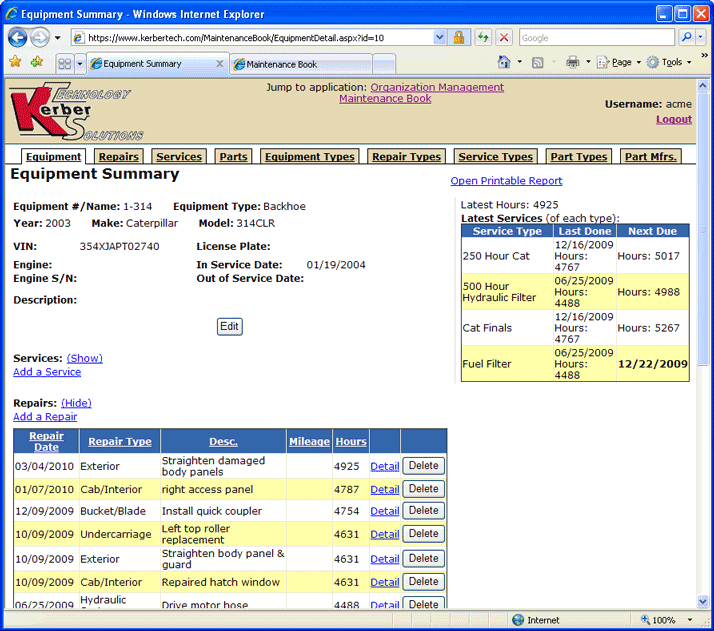Open Home button dropdown arrow
This screenshot has width=714, height=631.
pyautogui.click(x=520, y=62)
